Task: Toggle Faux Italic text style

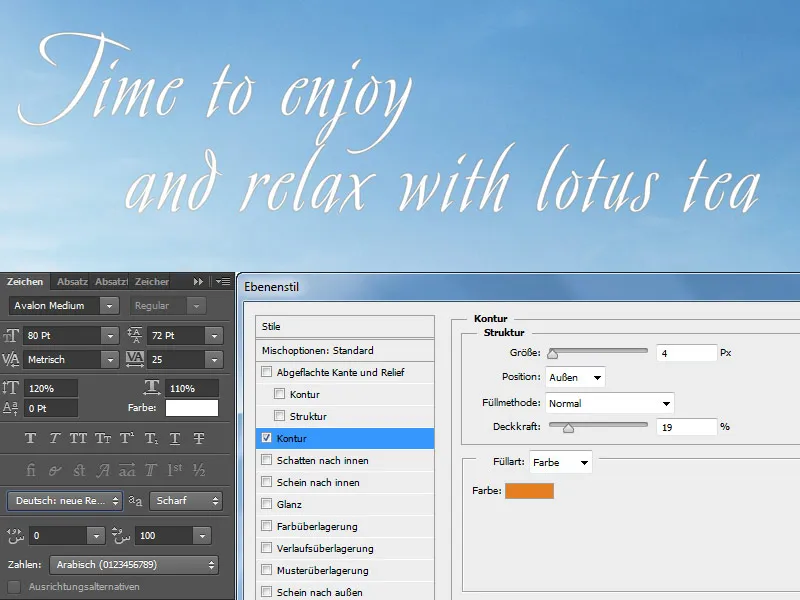Action: coord(55,438)
